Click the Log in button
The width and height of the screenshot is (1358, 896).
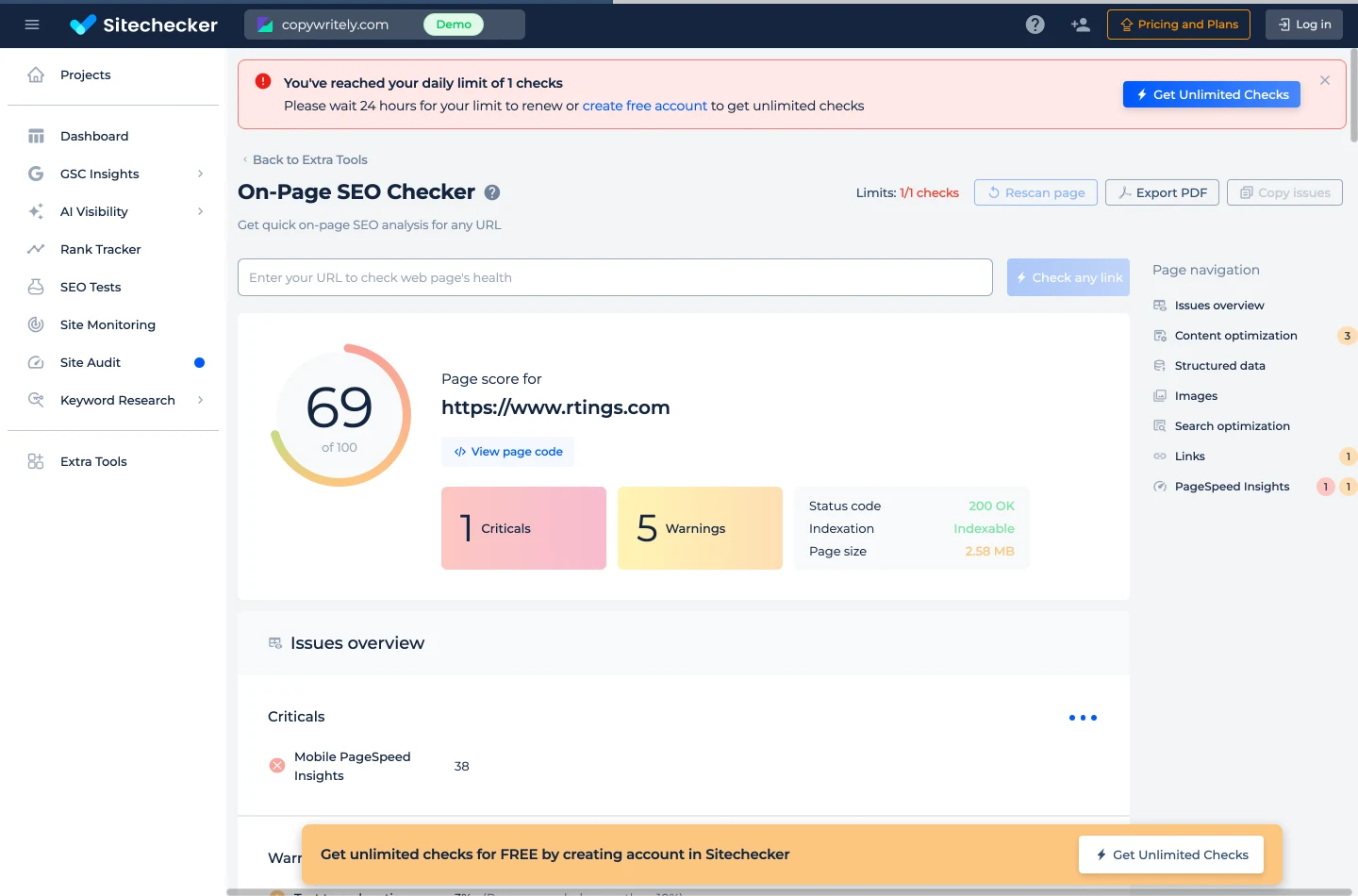1305,25
